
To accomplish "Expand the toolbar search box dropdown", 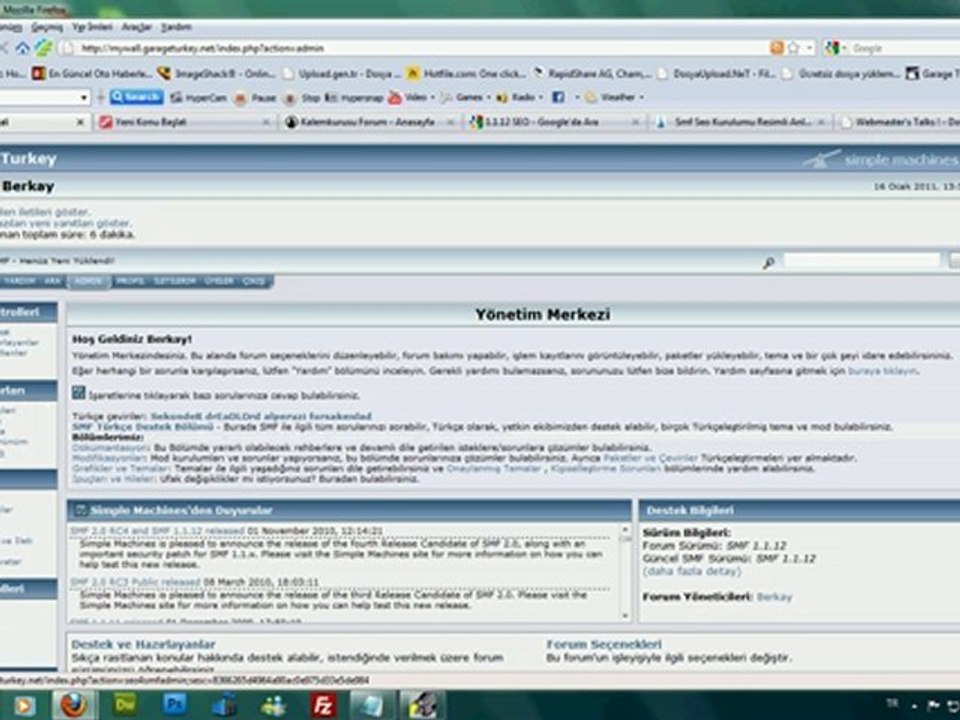I will click(84, 97).
